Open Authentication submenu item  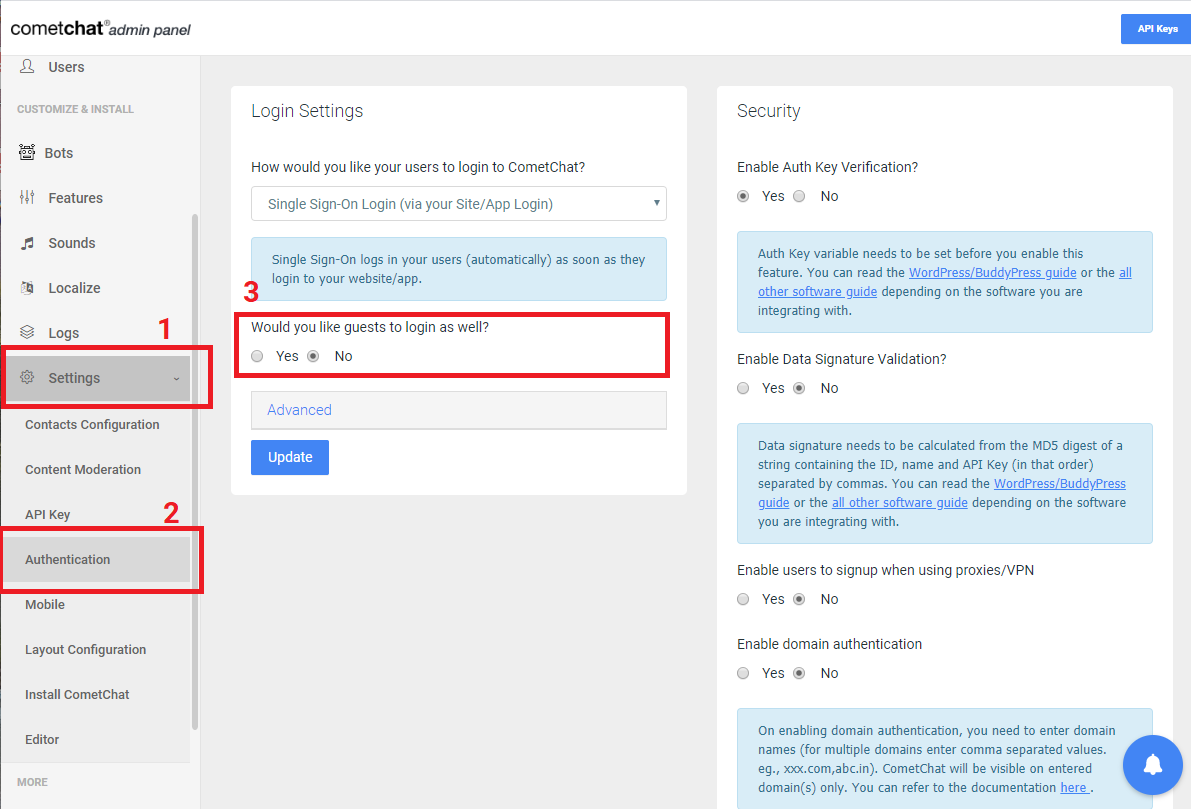point(96,560)
